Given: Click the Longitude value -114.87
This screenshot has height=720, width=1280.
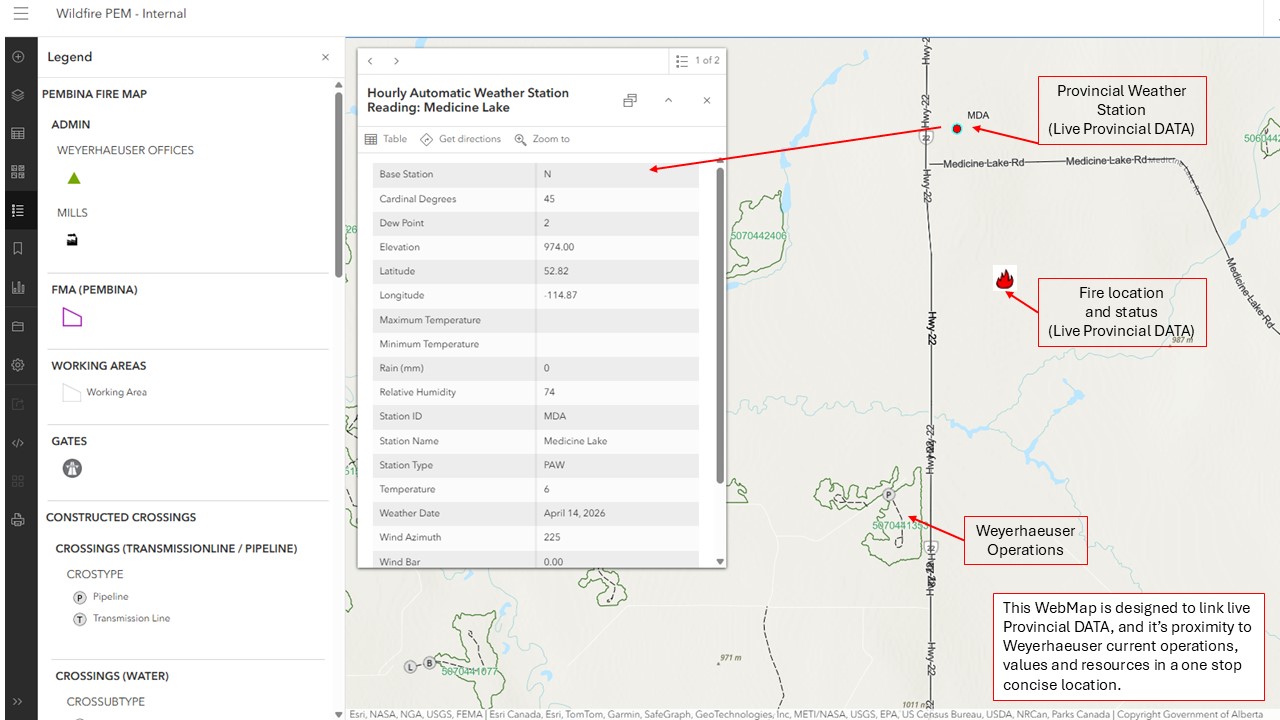Looking at the screenshot, I should click(x=560, y=295).
